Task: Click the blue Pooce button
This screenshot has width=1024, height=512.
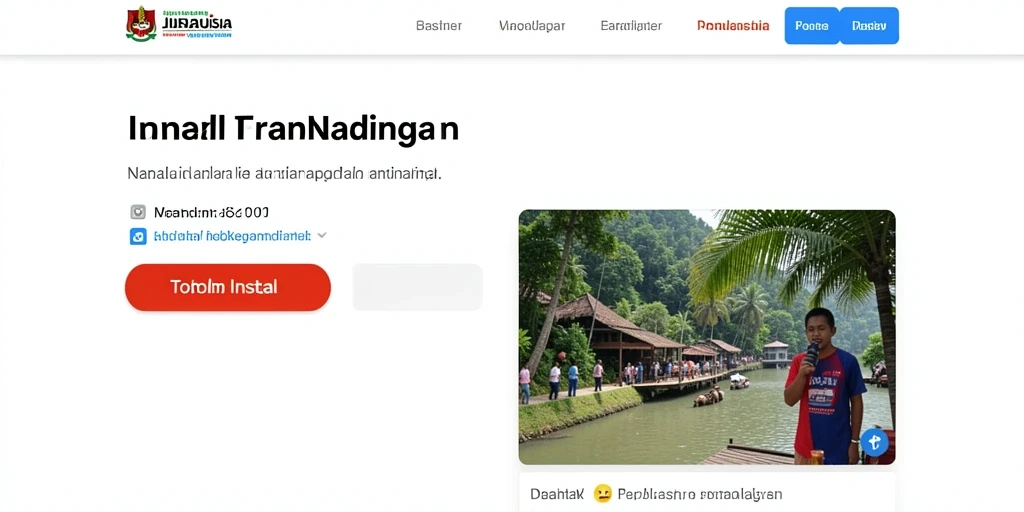Action: point(812,25)
